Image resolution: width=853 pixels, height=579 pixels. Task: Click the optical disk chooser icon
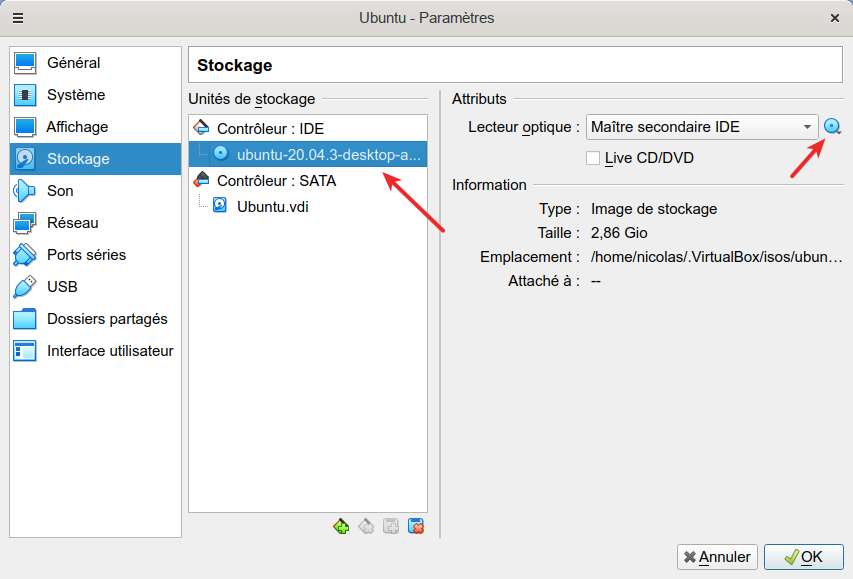pos(833,127)
